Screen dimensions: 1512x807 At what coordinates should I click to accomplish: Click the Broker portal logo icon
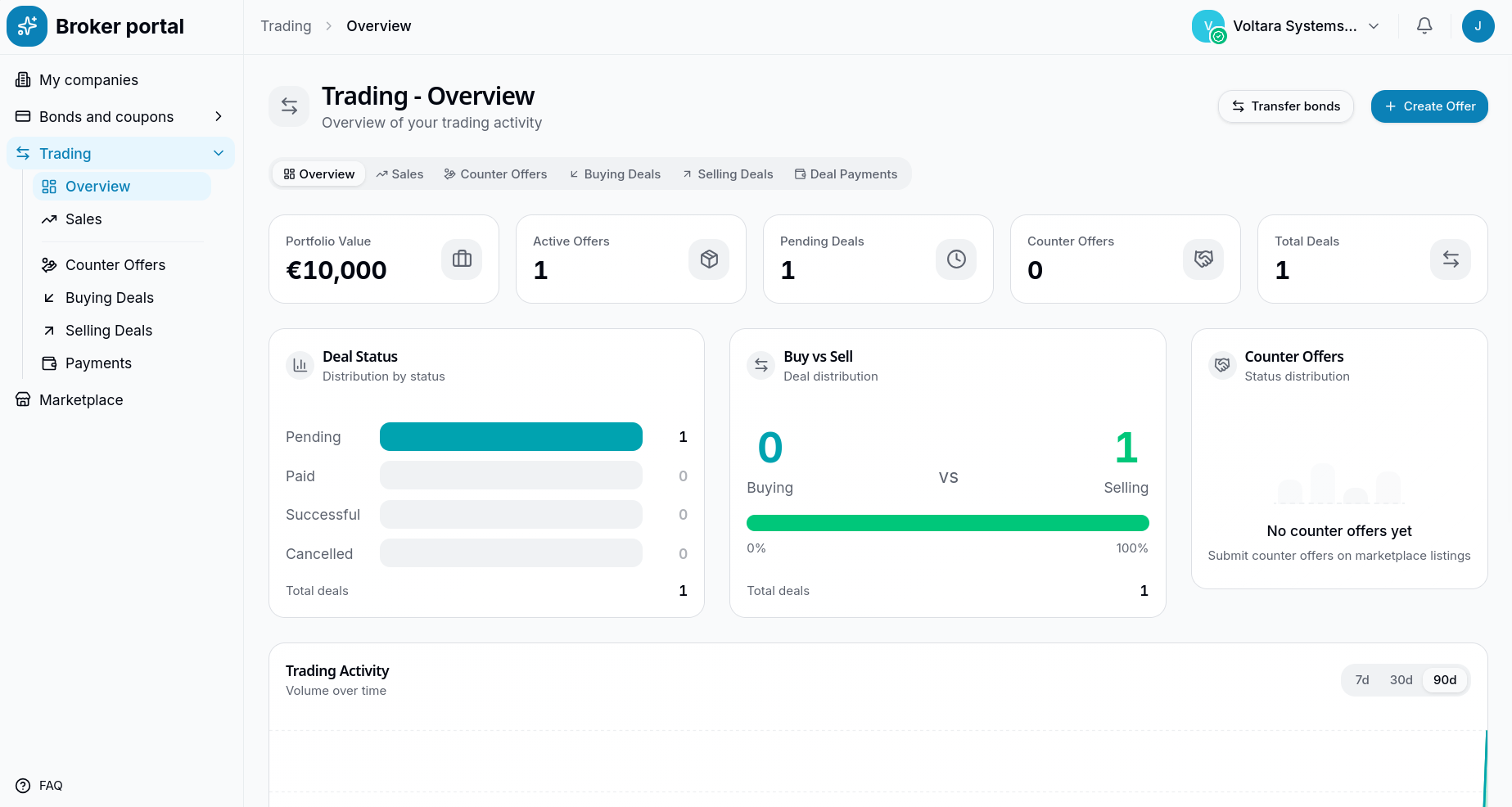click(x=27, y=26)
